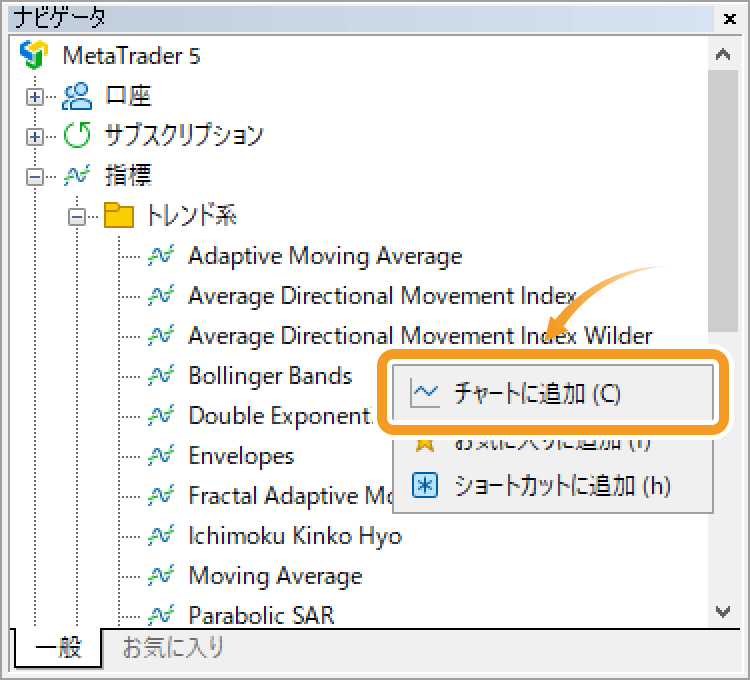Click the scrollbar up arrow

(x=723, y=54)
